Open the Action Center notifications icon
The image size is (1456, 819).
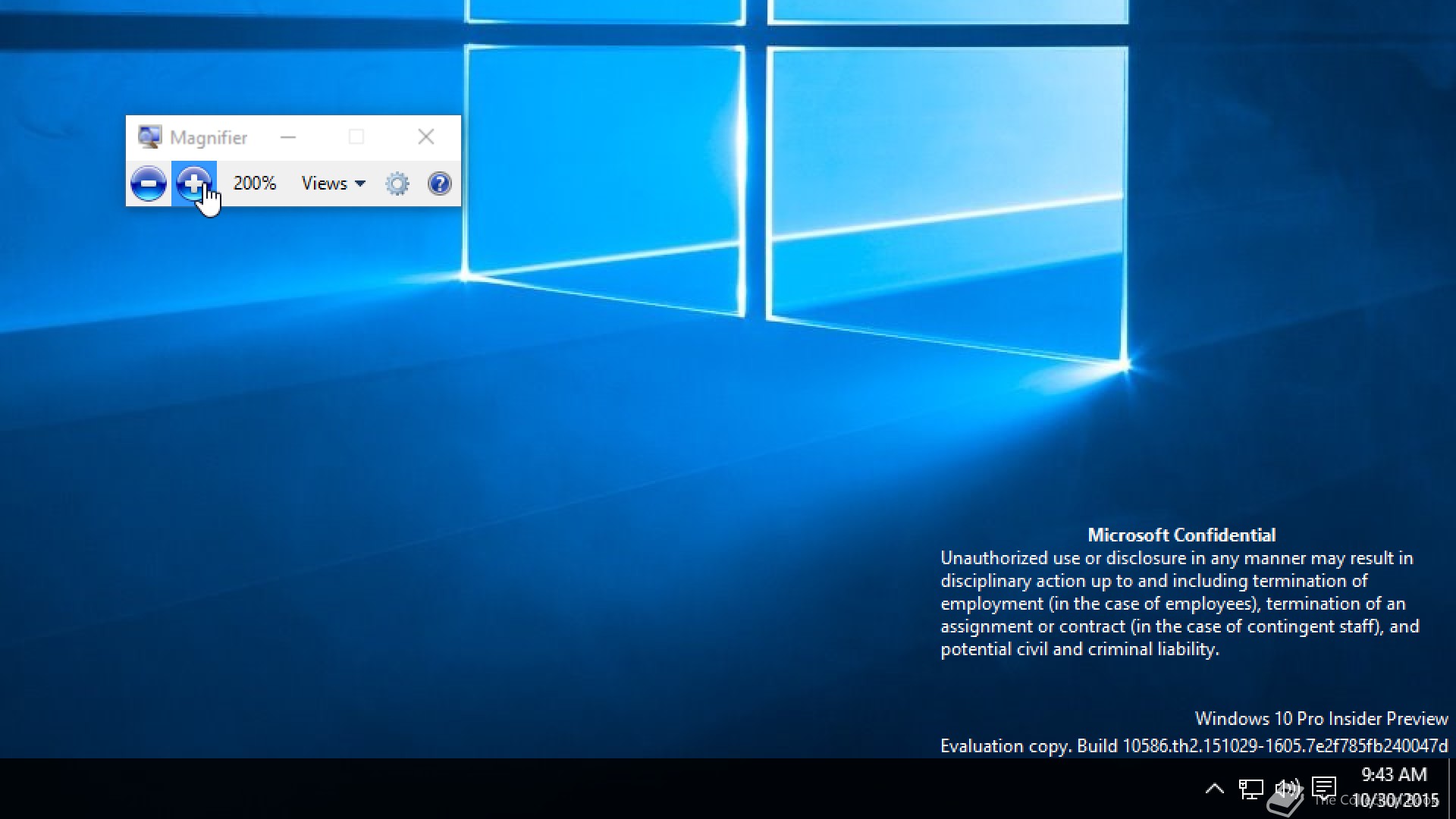pyautogui.click(x=1324, y=788)
